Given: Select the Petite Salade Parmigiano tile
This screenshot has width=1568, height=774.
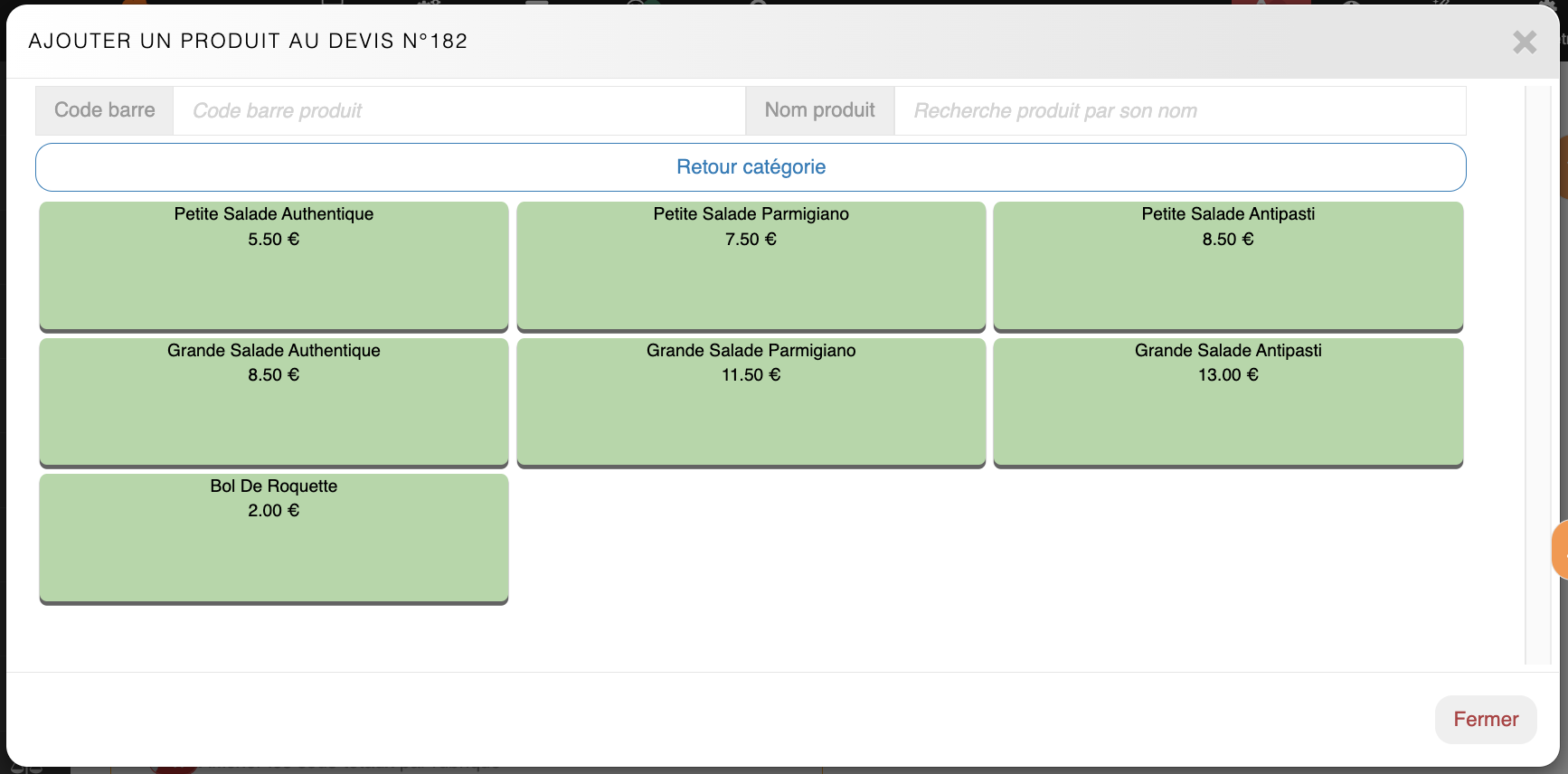Looking at the screenshot, I should click(x=751, y=267).
